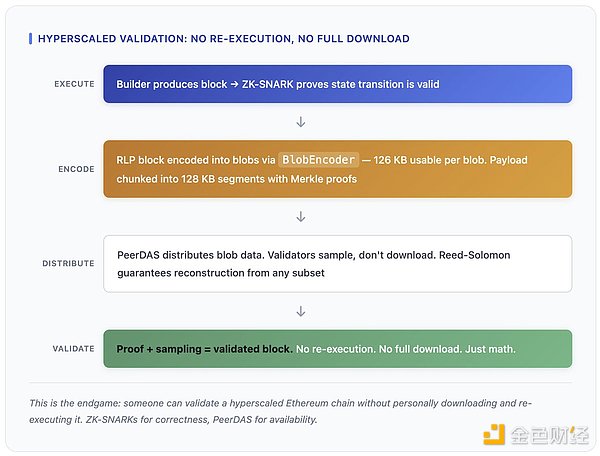Screen dimensions: 600x456
Task: Select the EXECUTE step label
Action: tap(74, 84)
